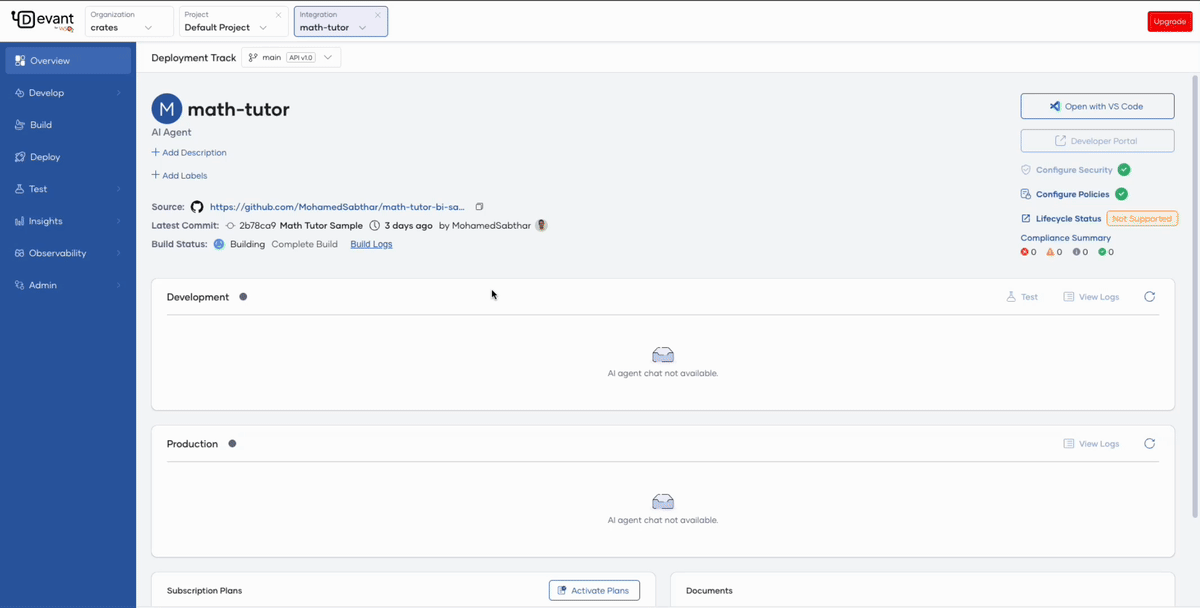Screen dimensions: 1200x608
Task: Click the page vertical scrollbar
Action: (1194, 295)
